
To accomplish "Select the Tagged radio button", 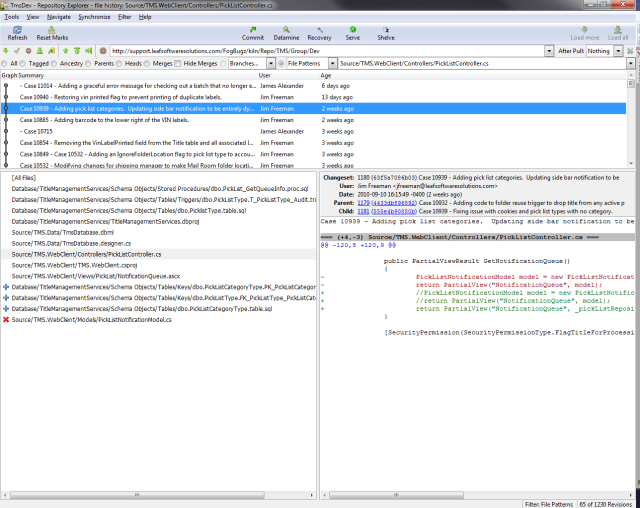I will point(22,64).
